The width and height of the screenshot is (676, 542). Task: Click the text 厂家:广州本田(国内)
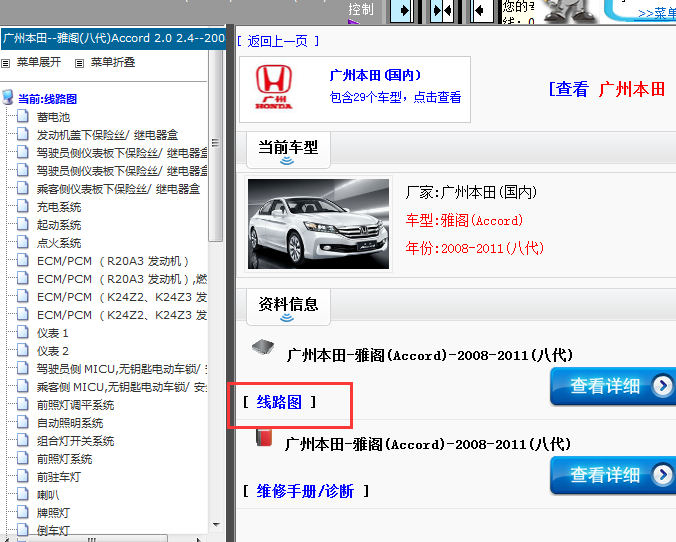[x=471, y=192]
